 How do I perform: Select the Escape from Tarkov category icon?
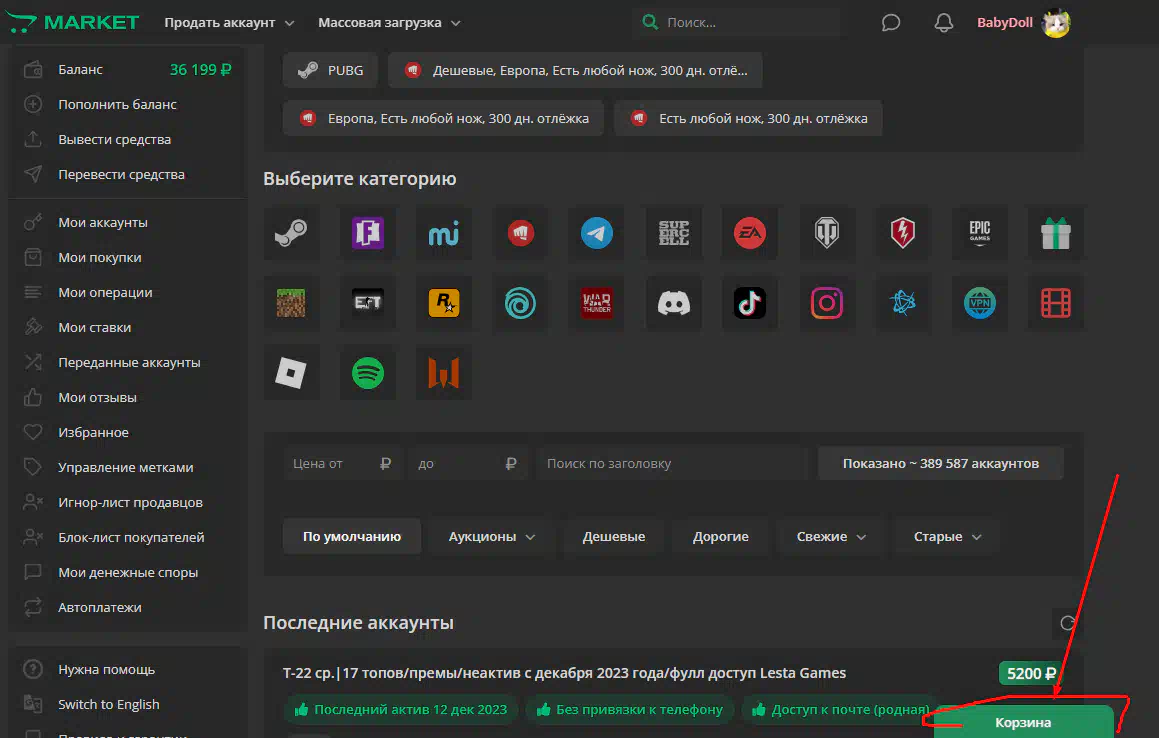coord(367,302)
